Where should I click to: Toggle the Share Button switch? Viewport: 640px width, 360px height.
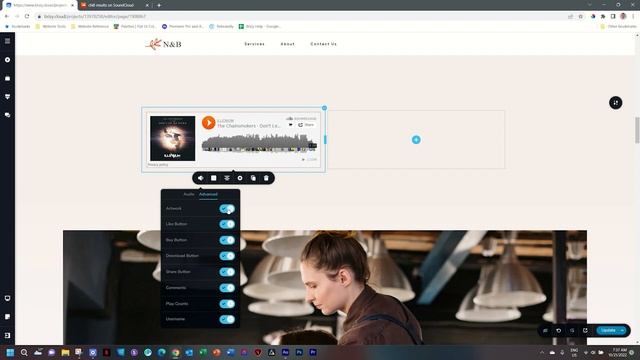[x=227, y=272]
